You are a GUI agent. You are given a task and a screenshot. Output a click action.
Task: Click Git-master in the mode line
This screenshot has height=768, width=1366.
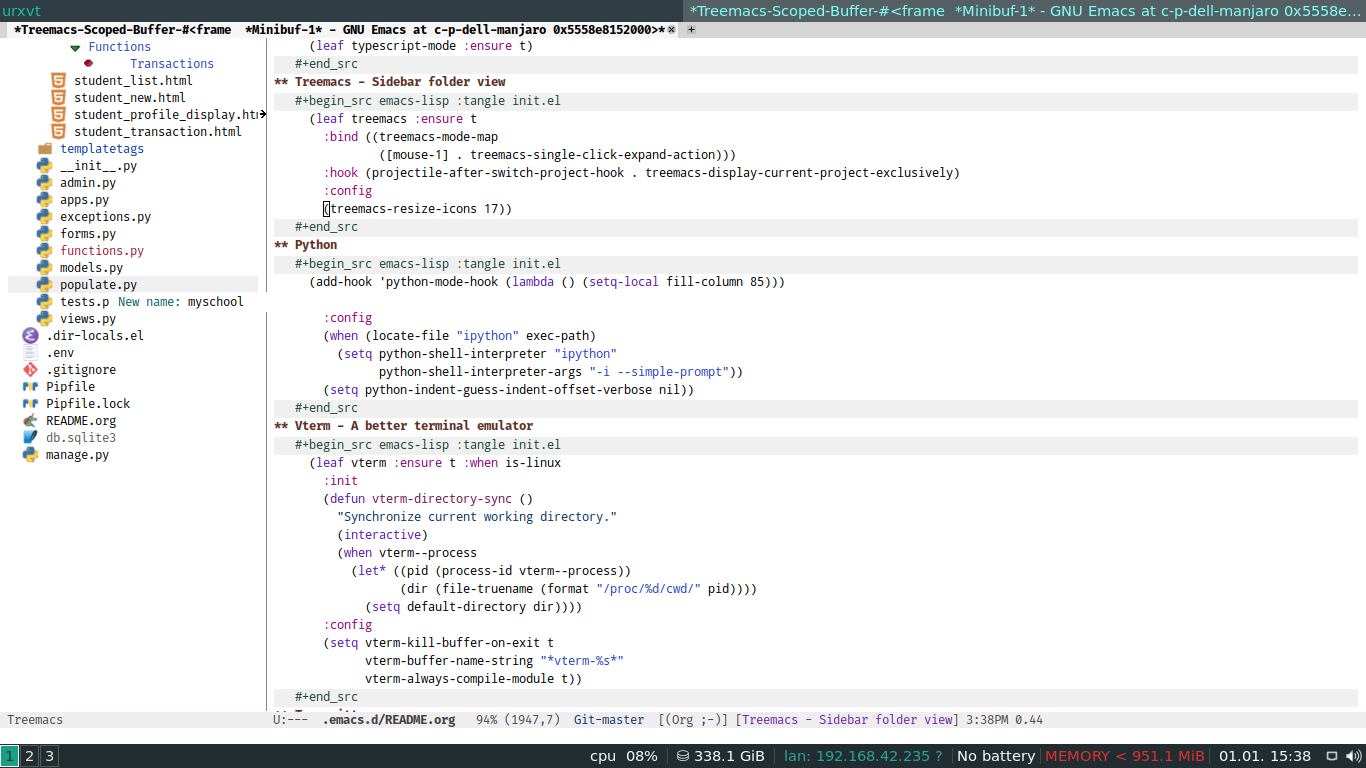point(609,720)
